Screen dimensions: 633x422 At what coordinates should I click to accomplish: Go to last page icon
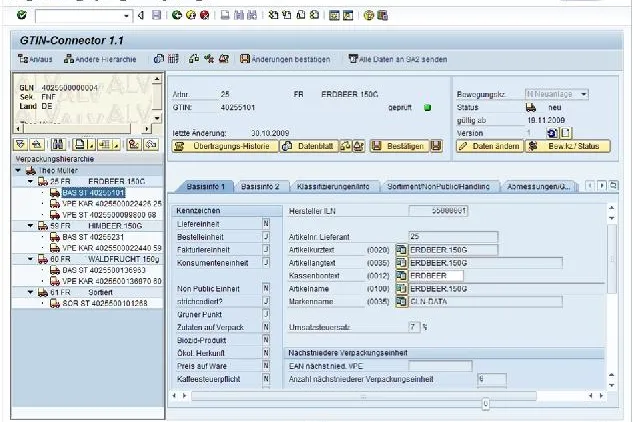point(314,15)
